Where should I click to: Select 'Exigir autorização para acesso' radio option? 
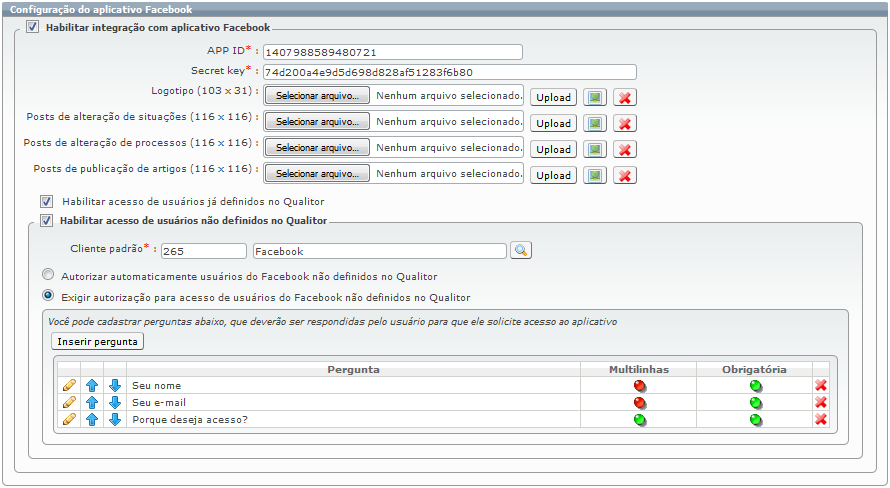pyautogui.click(x=47, y=296)
